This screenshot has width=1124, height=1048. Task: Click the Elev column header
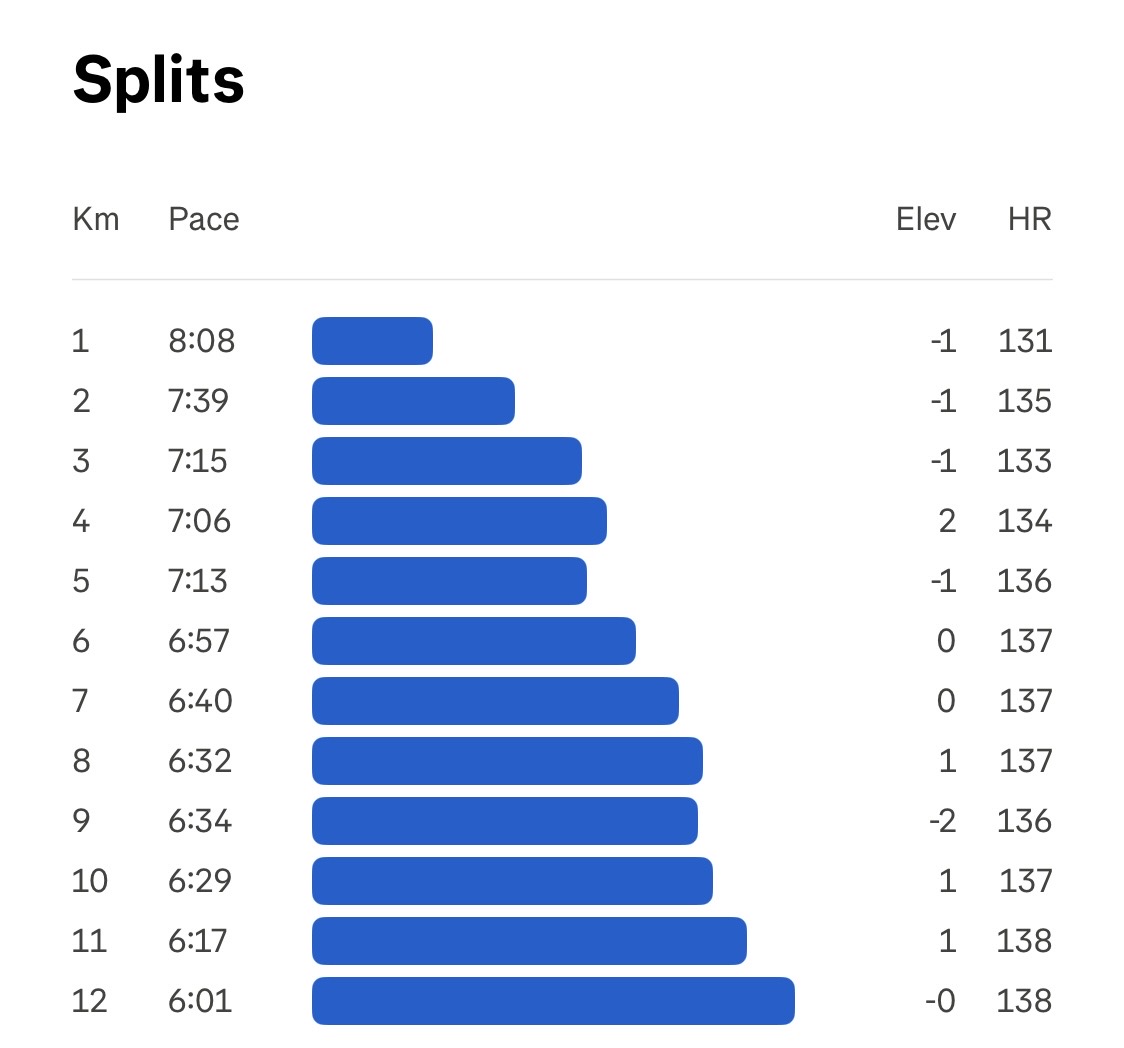click(x=925, y=219)
